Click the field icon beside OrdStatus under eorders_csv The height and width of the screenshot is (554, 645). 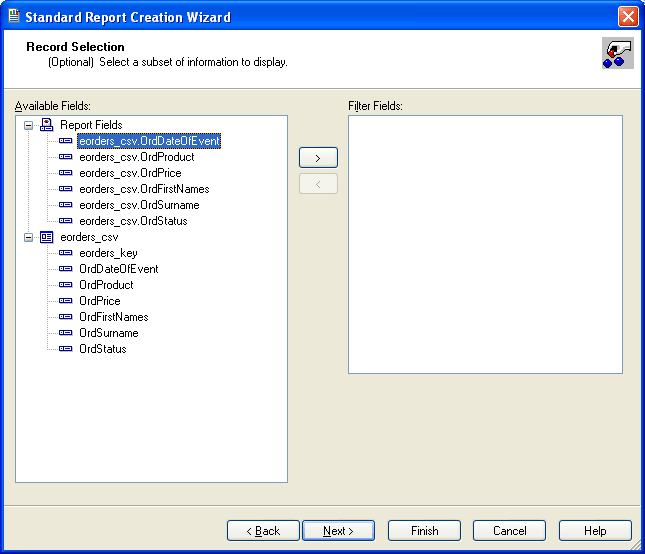pos(66,349)
